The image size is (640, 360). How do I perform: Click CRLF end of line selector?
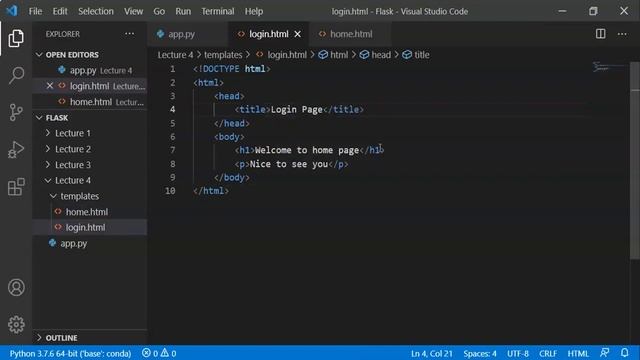pos(548,353)
